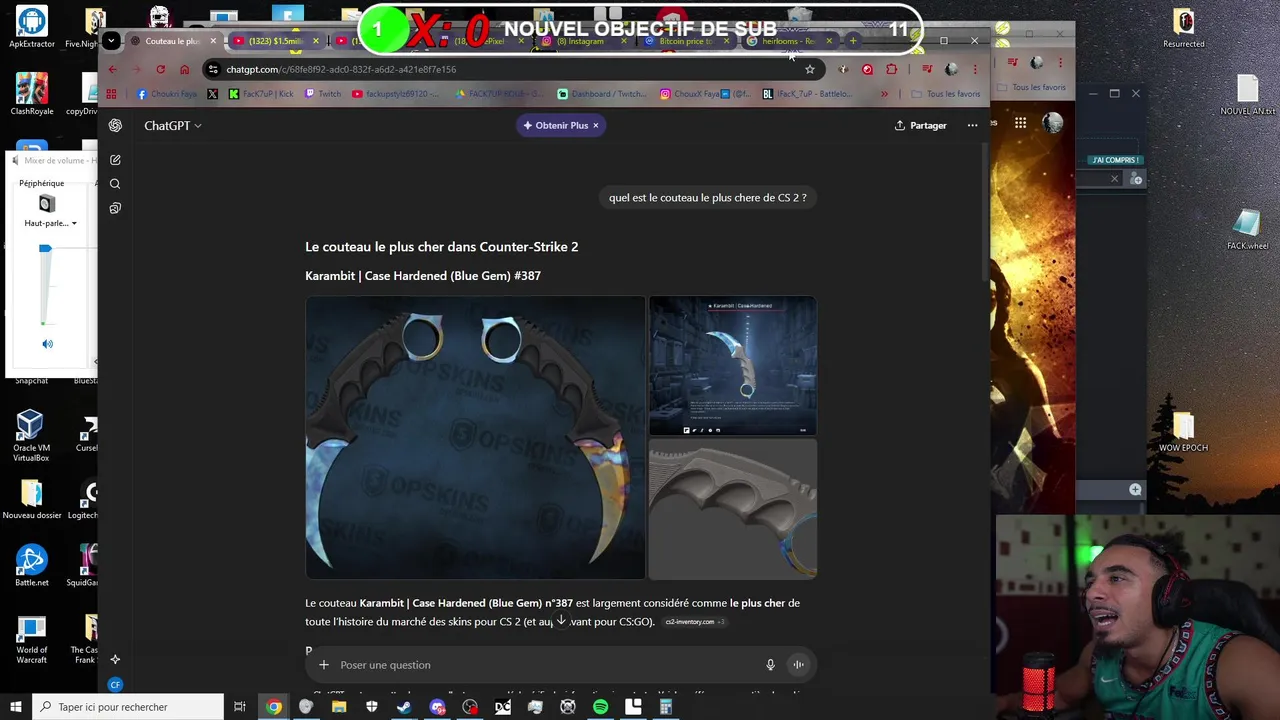The height and width of the screenshot is (720, 1280).
Task: Open the three-dots conversation options menu
Action: [x=972, y=125]
